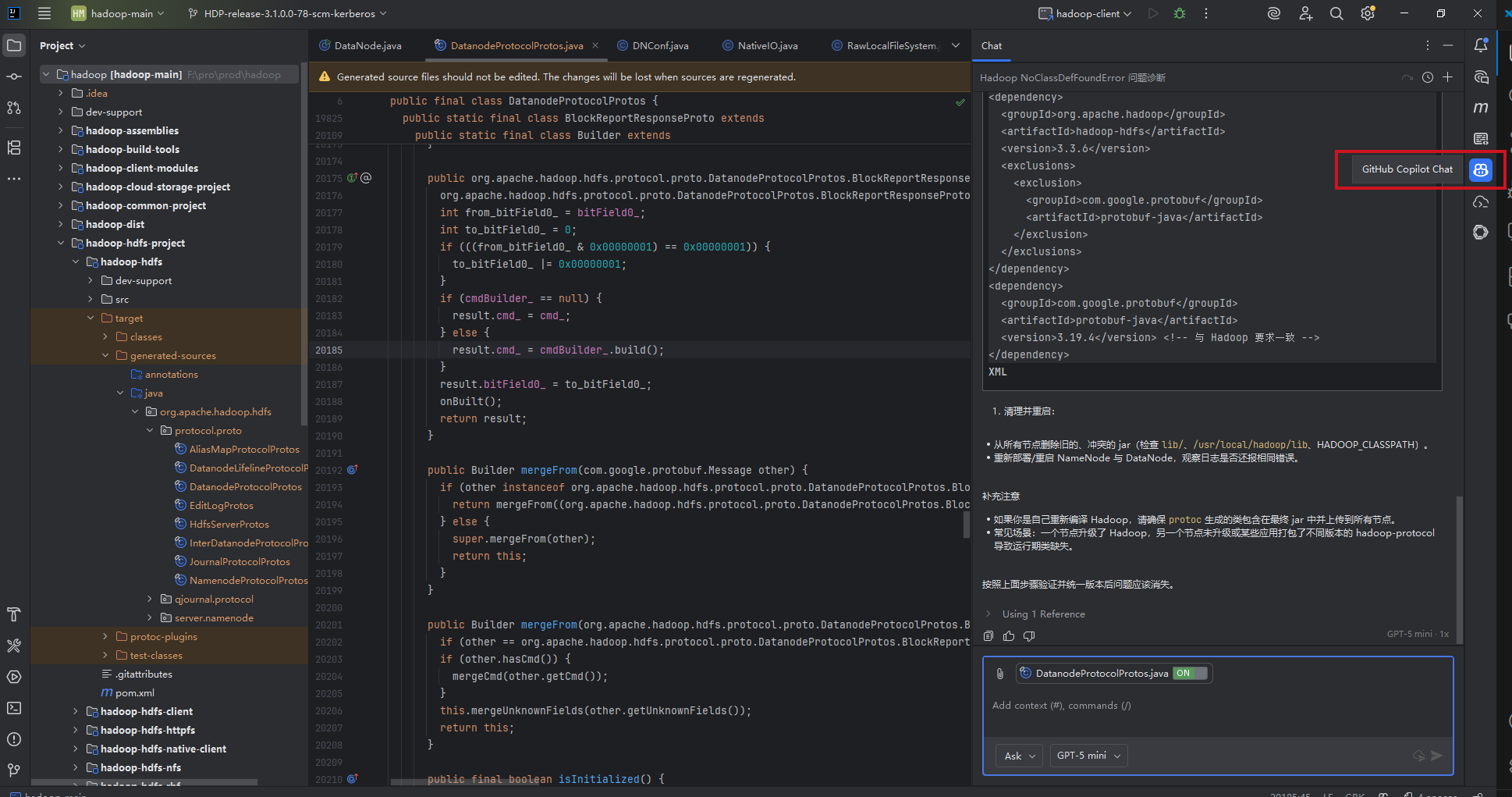Screen dimensions: 1512x797
Task: Toggle DatanodeProtocolProtos.java context ON switch
Action: (x=1189, y=673)
